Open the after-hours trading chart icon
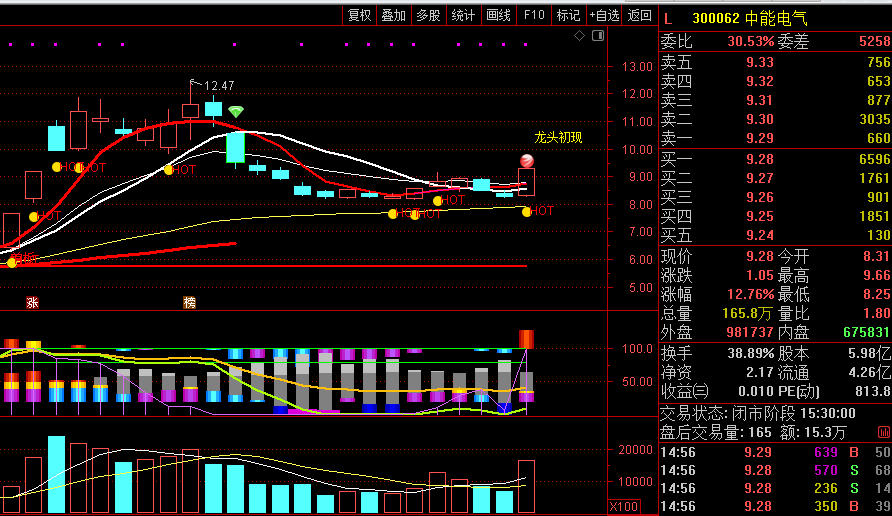Image resolution: width=892 pixels, height=516 pixels. (883, 432)
